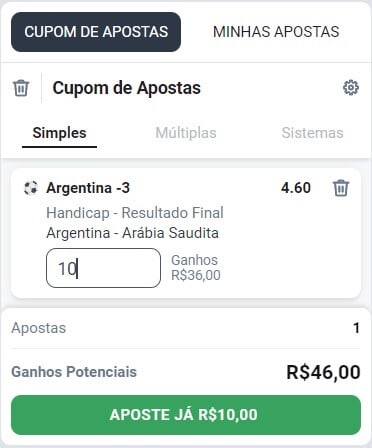
Task: Focus the stake amount field showing 10
Action: point(103,268)
